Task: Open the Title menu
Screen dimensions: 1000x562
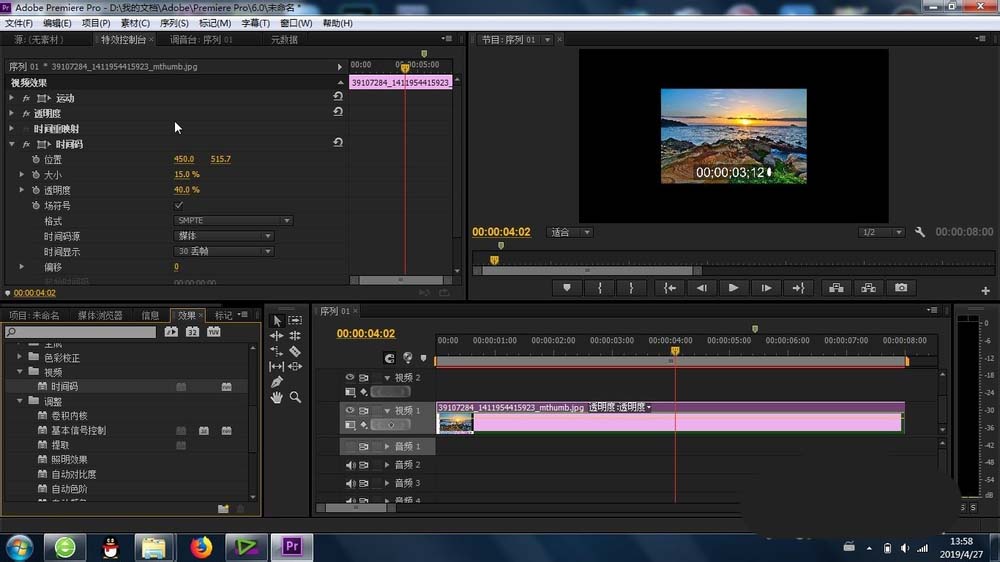Action: click(x=255, y=23)
